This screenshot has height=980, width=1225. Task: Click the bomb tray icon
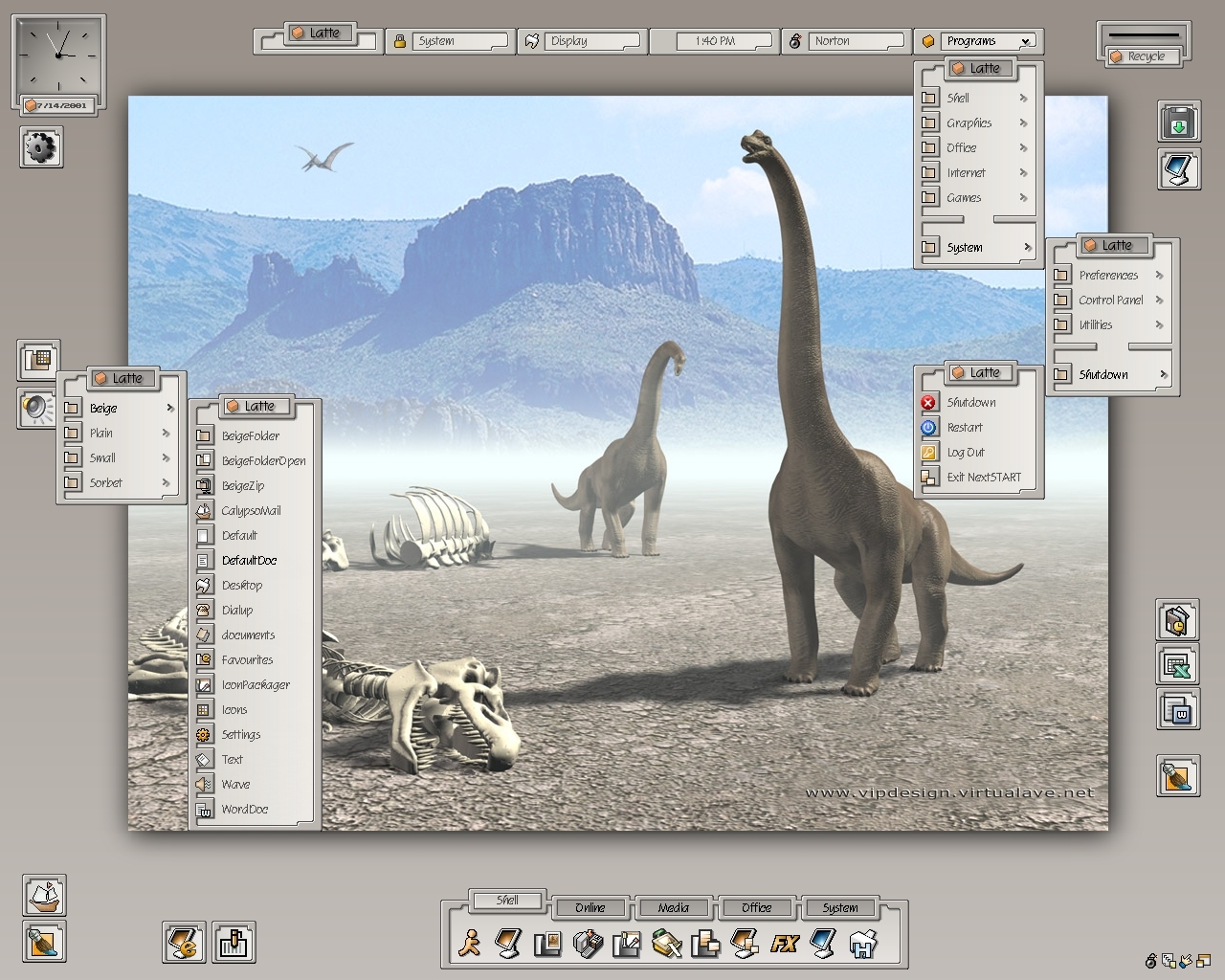[1151, 960]
